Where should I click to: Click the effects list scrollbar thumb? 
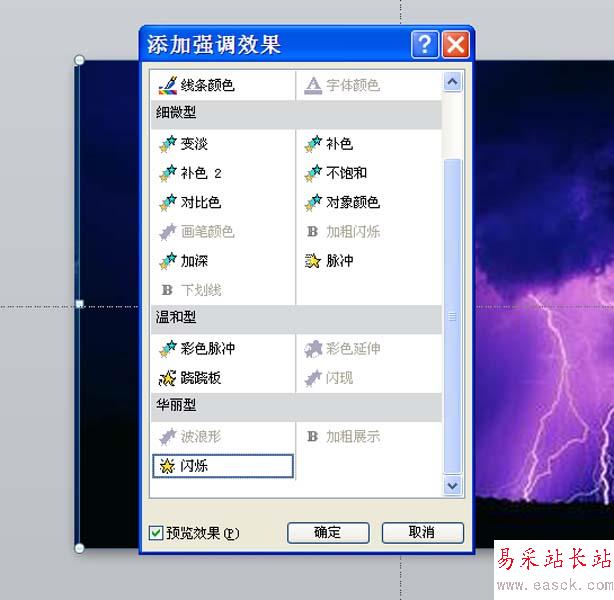click(453, 316)
